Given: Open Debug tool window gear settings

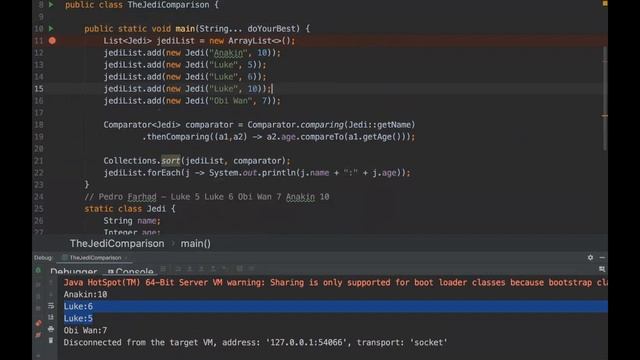Looking at the screenshot, I should pos(590,257).
